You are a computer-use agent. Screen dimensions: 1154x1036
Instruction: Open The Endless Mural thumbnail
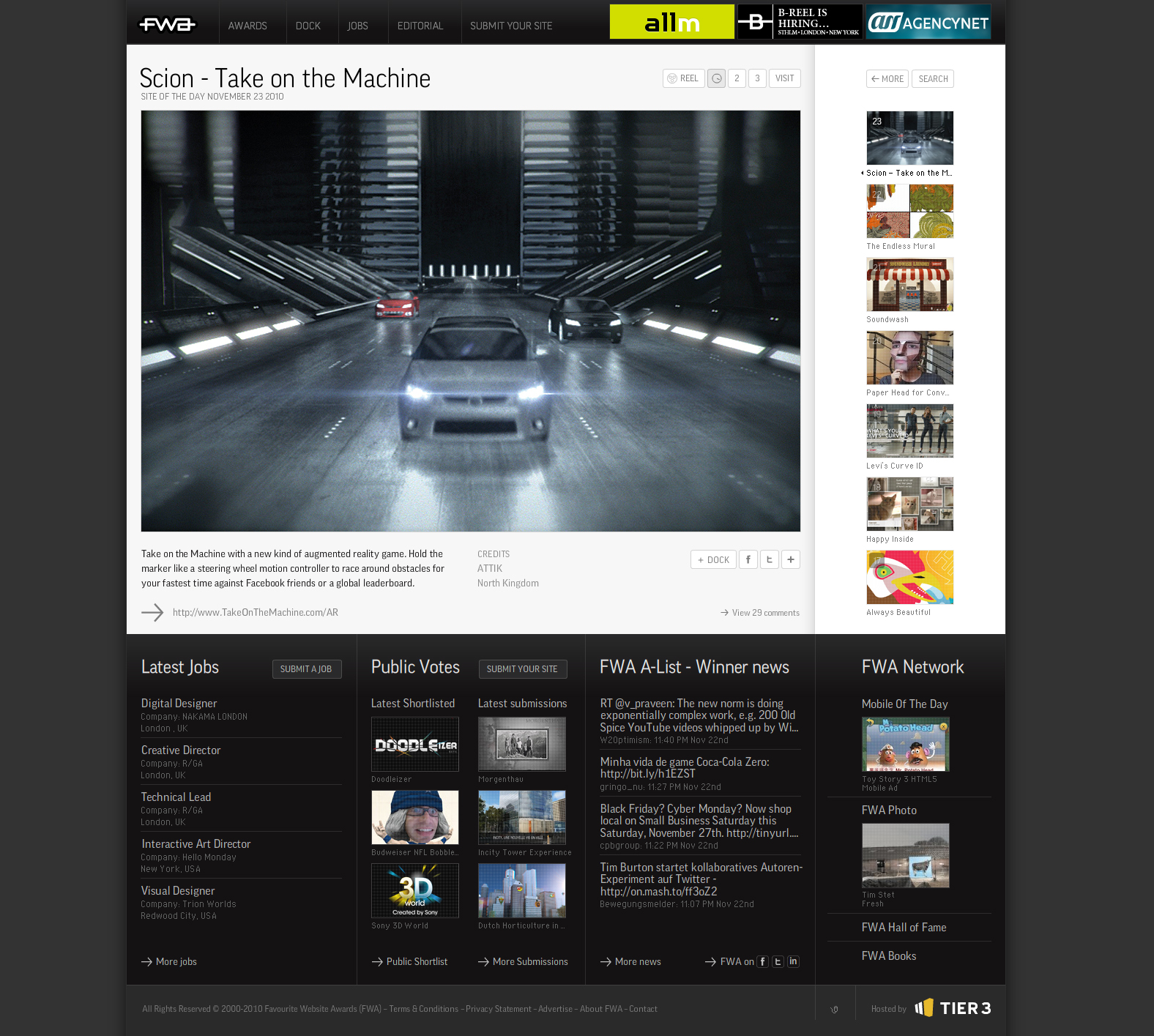point(910,211)
